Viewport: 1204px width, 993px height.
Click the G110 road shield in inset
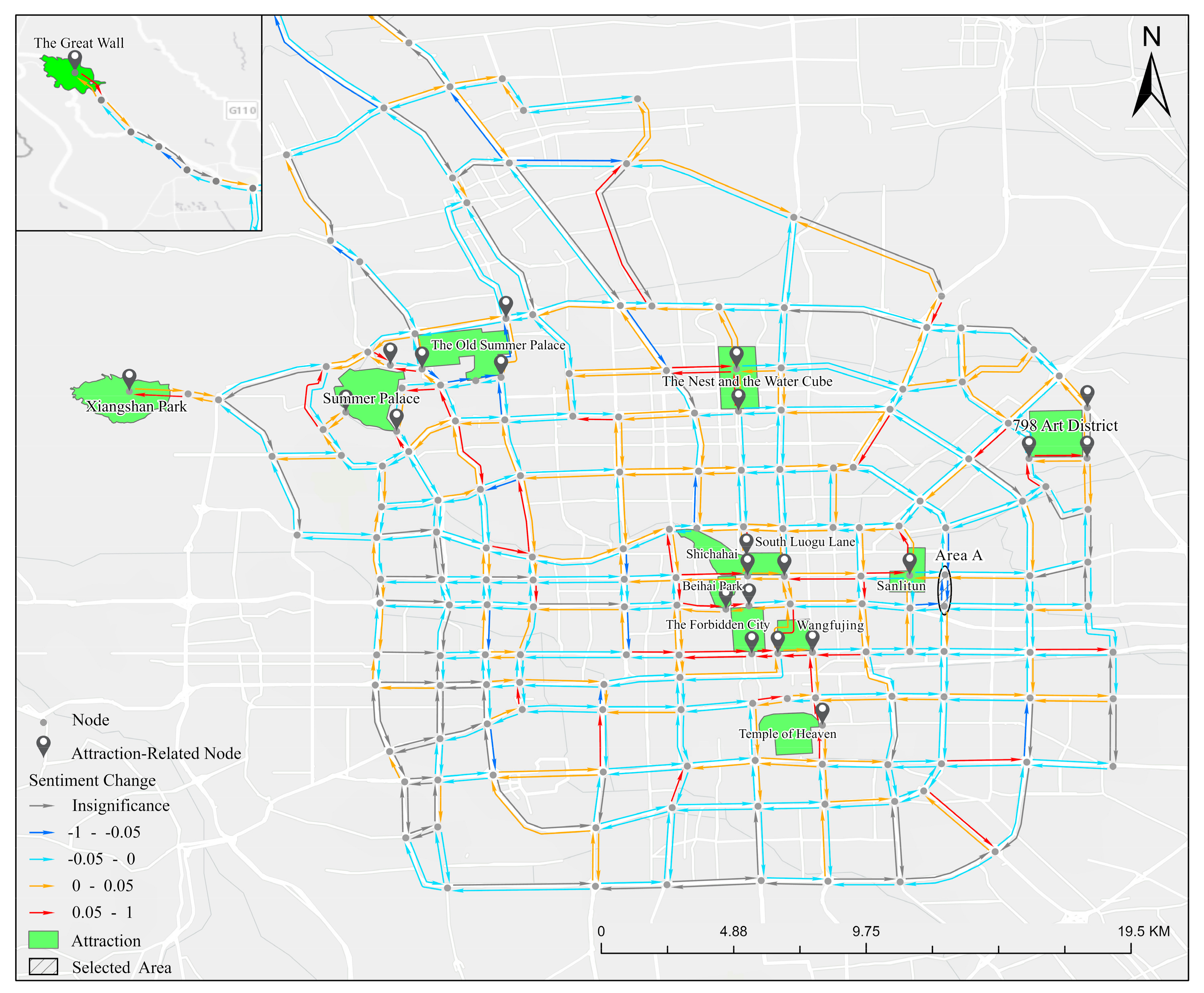pos(242,110)
